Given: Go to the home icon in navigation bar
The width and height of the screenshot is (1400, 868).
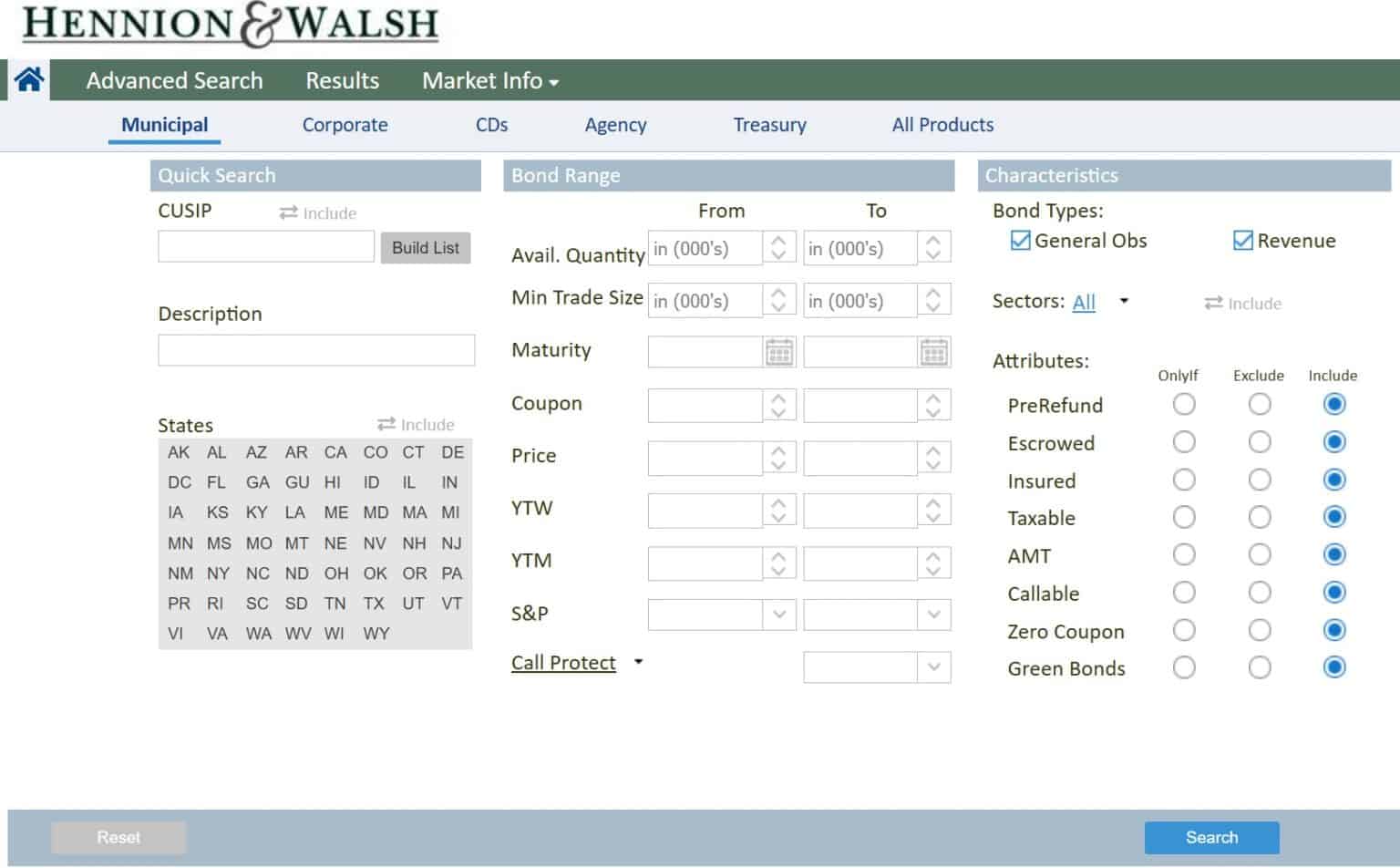Looking at the screenshot, I should (x=28, y=80).
